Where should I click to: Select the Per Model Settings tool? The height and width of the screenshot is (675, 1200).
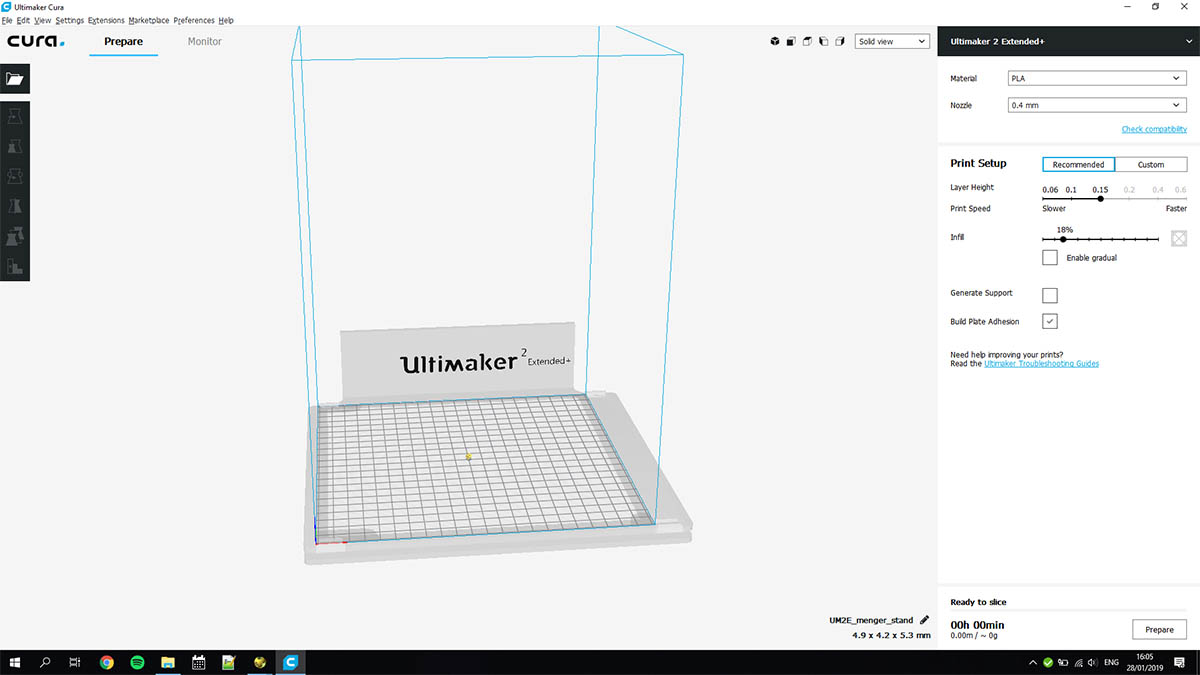pyautogui.click(x=15, y=237)
